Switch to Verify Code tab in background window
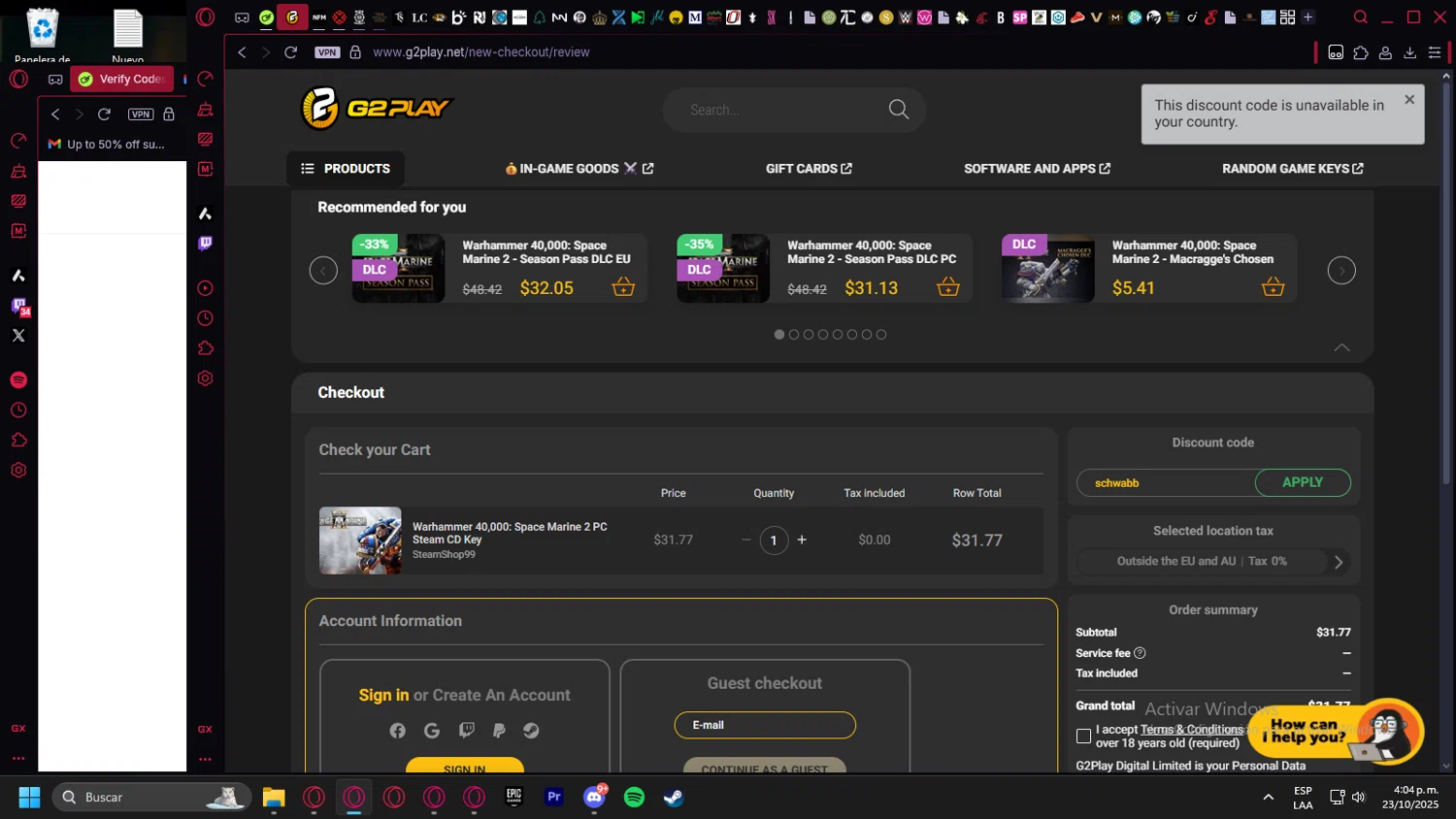This screenshot has height=819, width=1456. click(122, 79)
